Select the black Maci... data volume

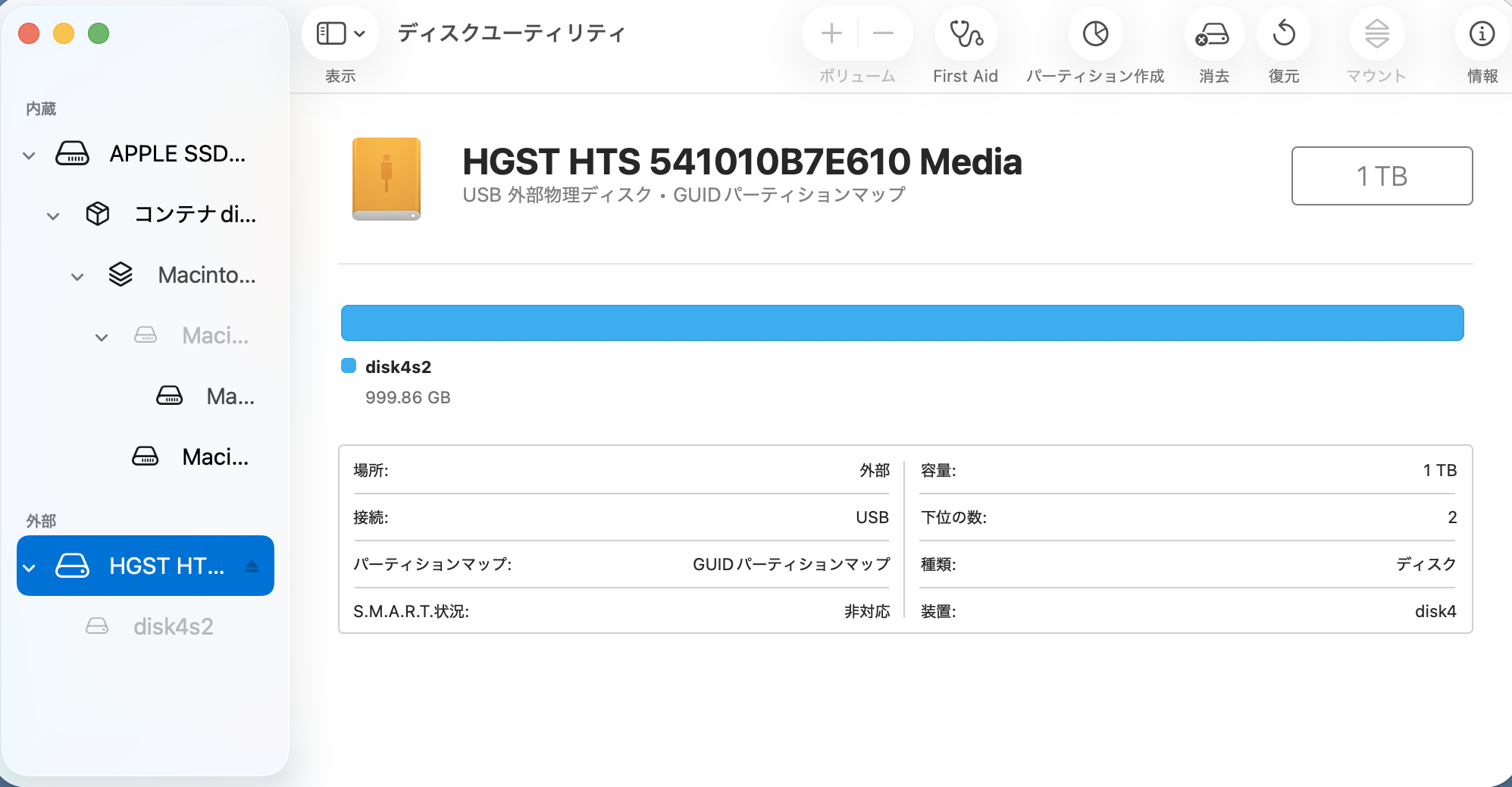[146, 457]
